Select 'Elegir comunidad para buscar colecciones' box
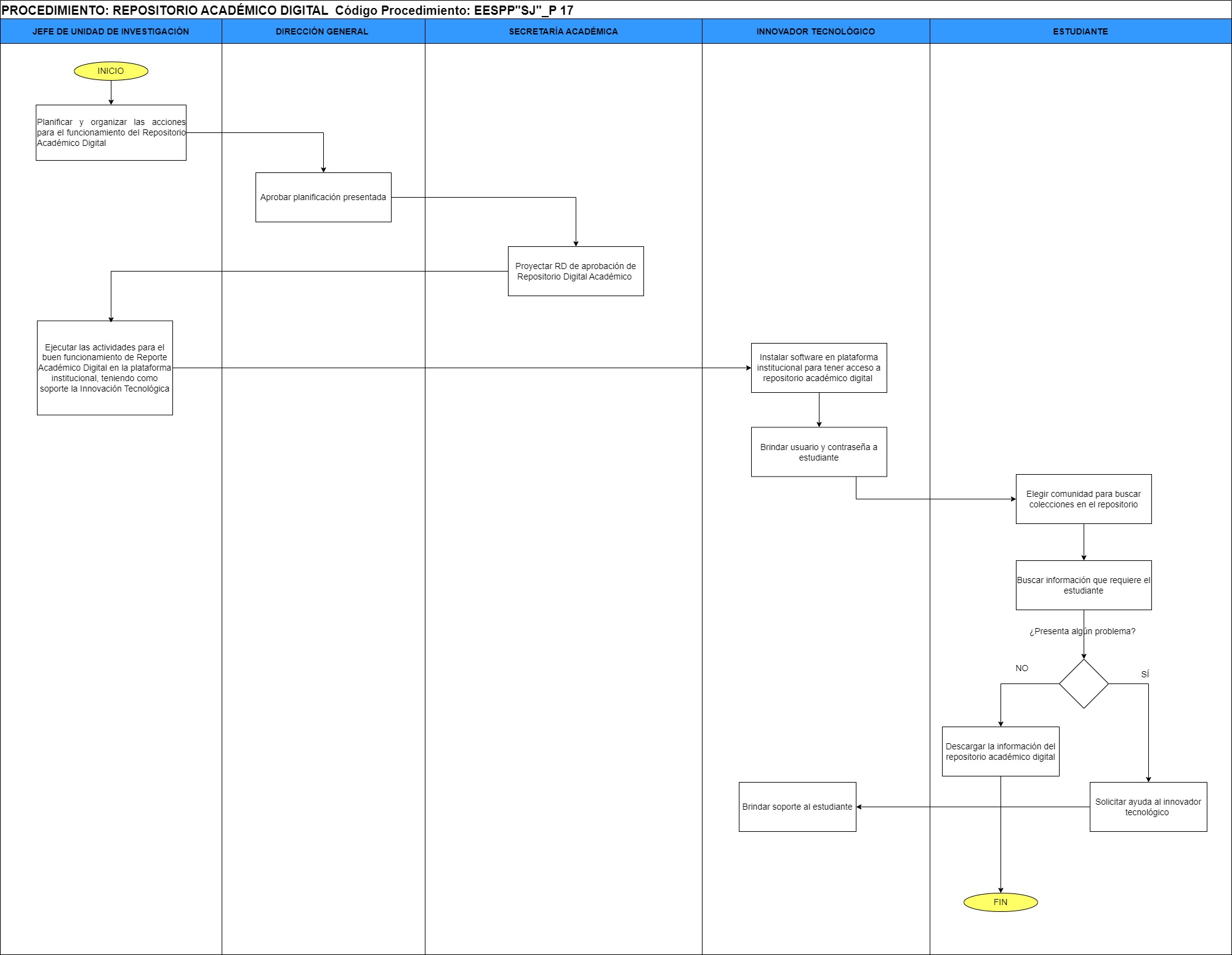Viewport: 1232px width, 955px height. tap(1083, 499)
